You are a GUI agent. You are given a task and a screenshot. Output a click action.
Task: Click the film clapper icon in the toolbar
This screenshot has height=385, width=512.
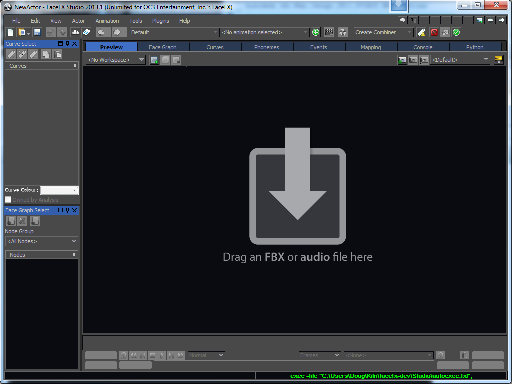coord(329,32)
